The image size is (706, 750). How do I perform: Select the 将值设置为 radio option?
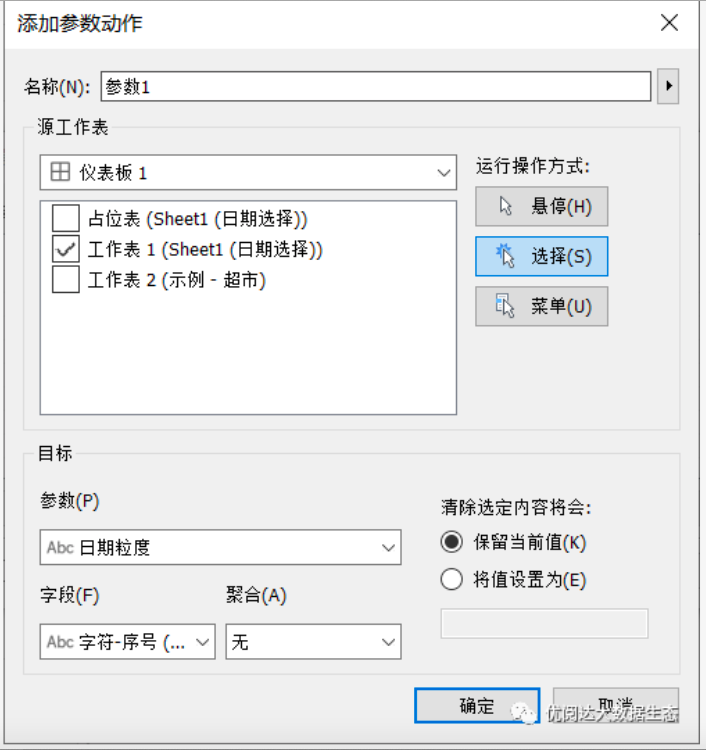point(452,579)
